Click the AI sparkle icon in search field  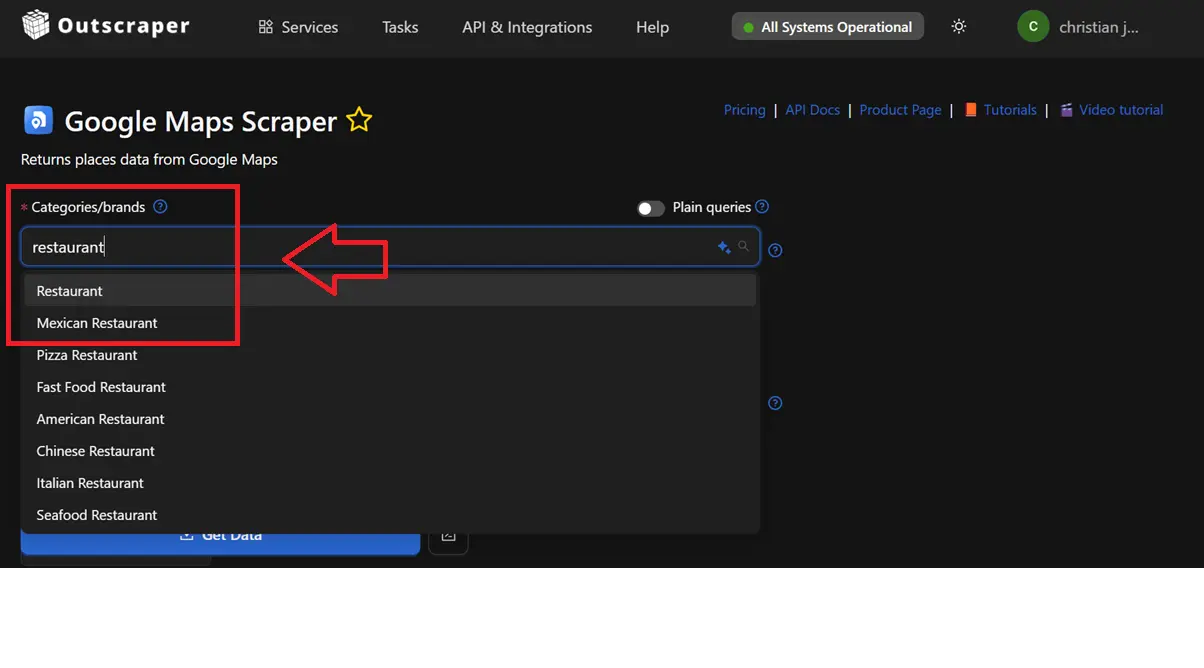point(724,247)
